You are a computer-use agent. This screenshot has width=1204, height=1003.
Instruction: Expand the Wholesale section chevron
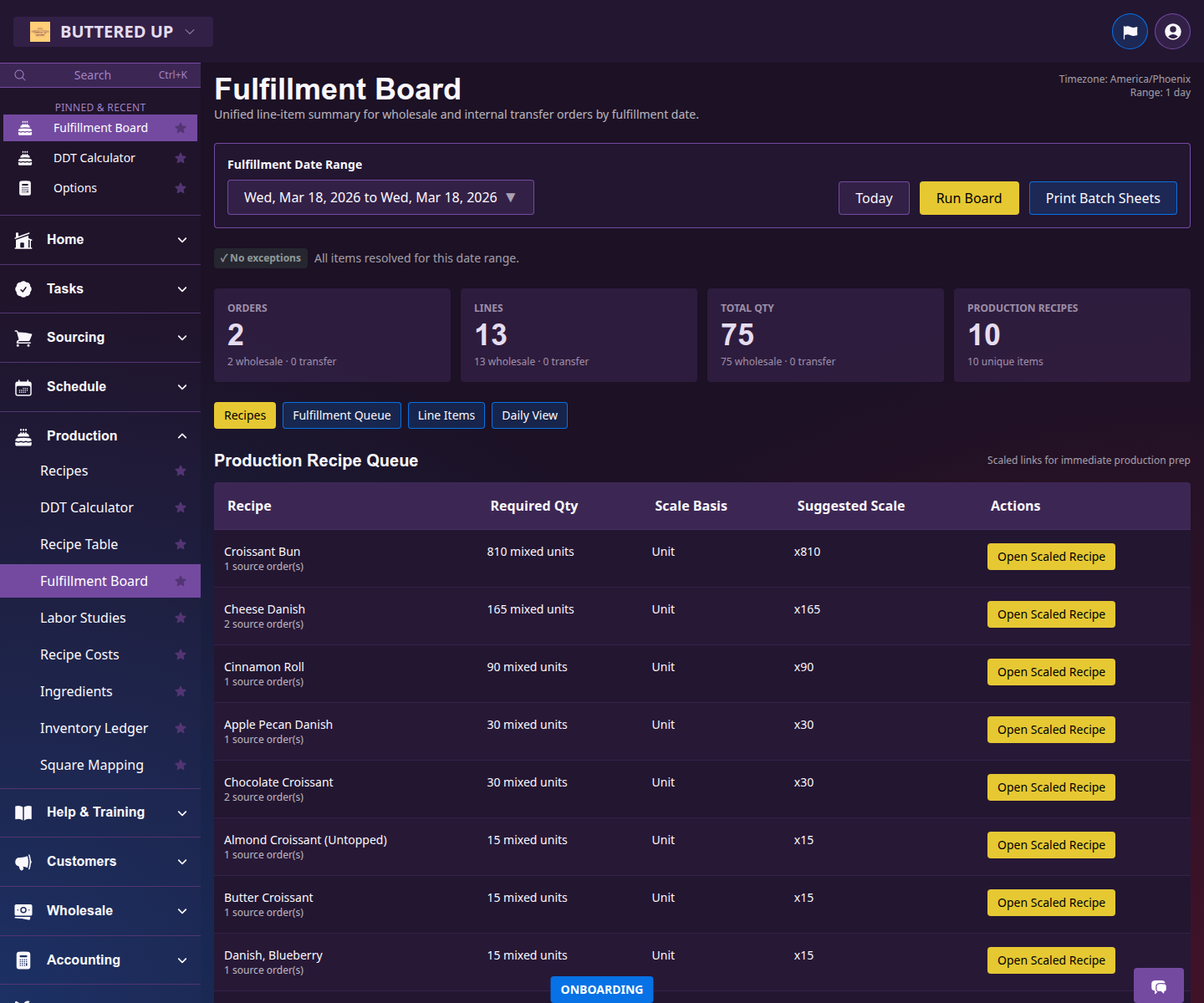pyautogui.click(x=182, y=910)
